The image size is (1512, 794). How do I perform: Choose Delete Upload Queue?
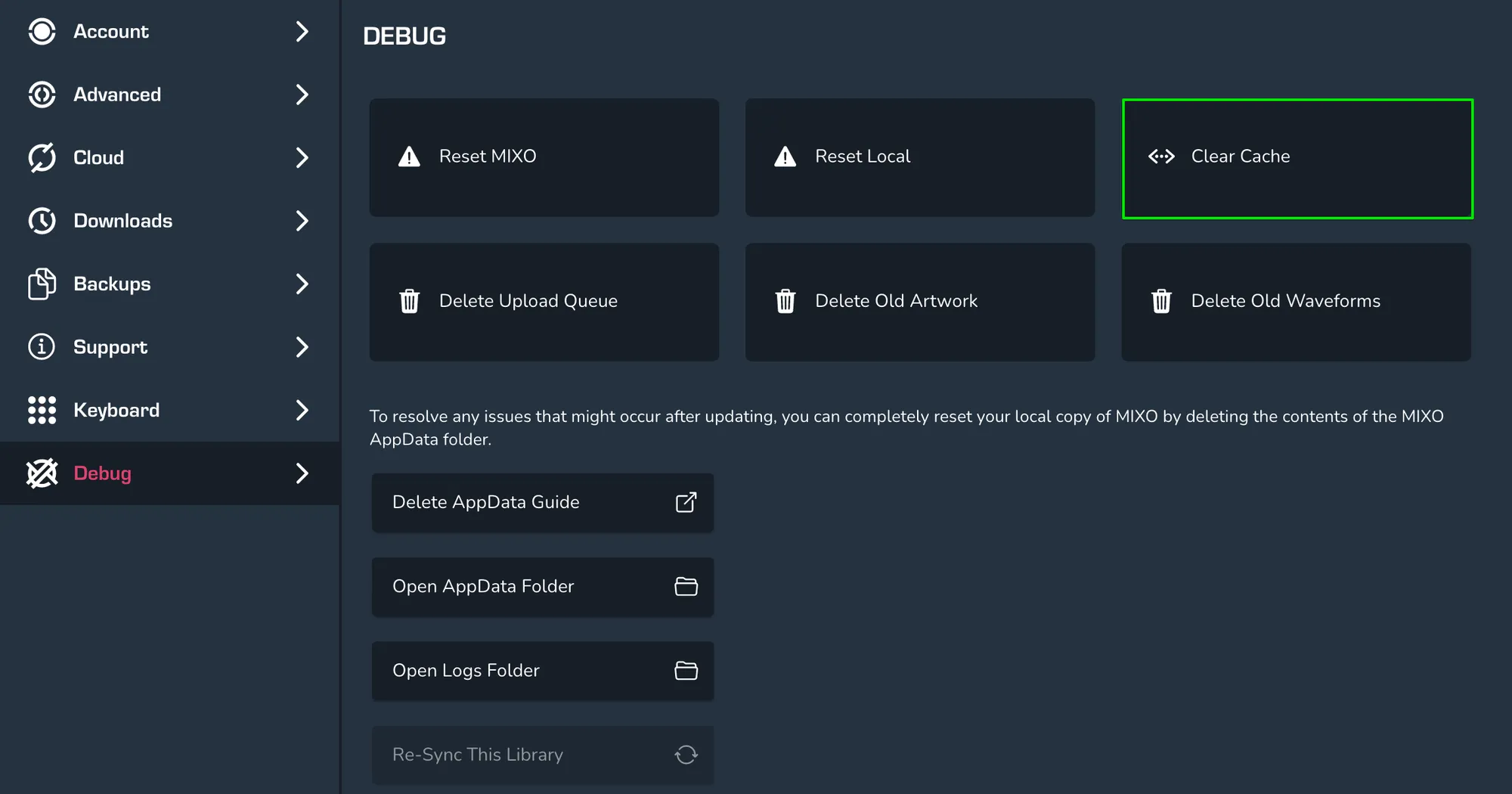544,302
